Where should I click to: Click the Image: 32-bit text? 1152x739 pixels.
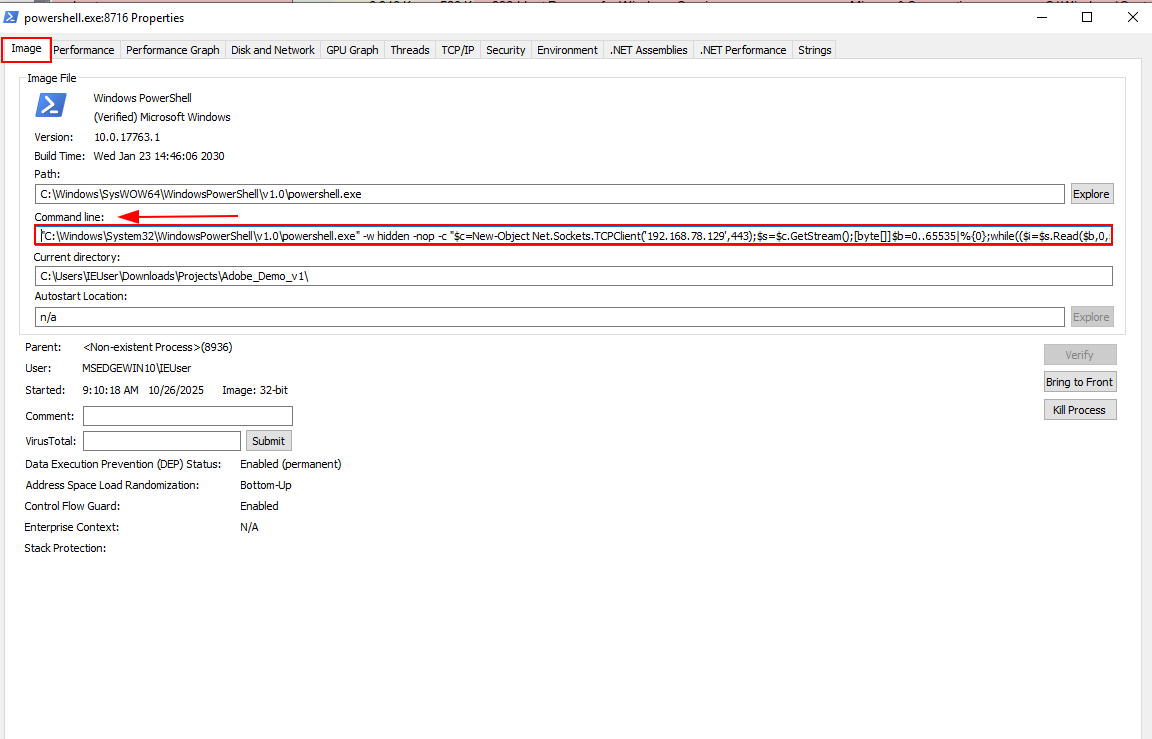coord(255,390)
